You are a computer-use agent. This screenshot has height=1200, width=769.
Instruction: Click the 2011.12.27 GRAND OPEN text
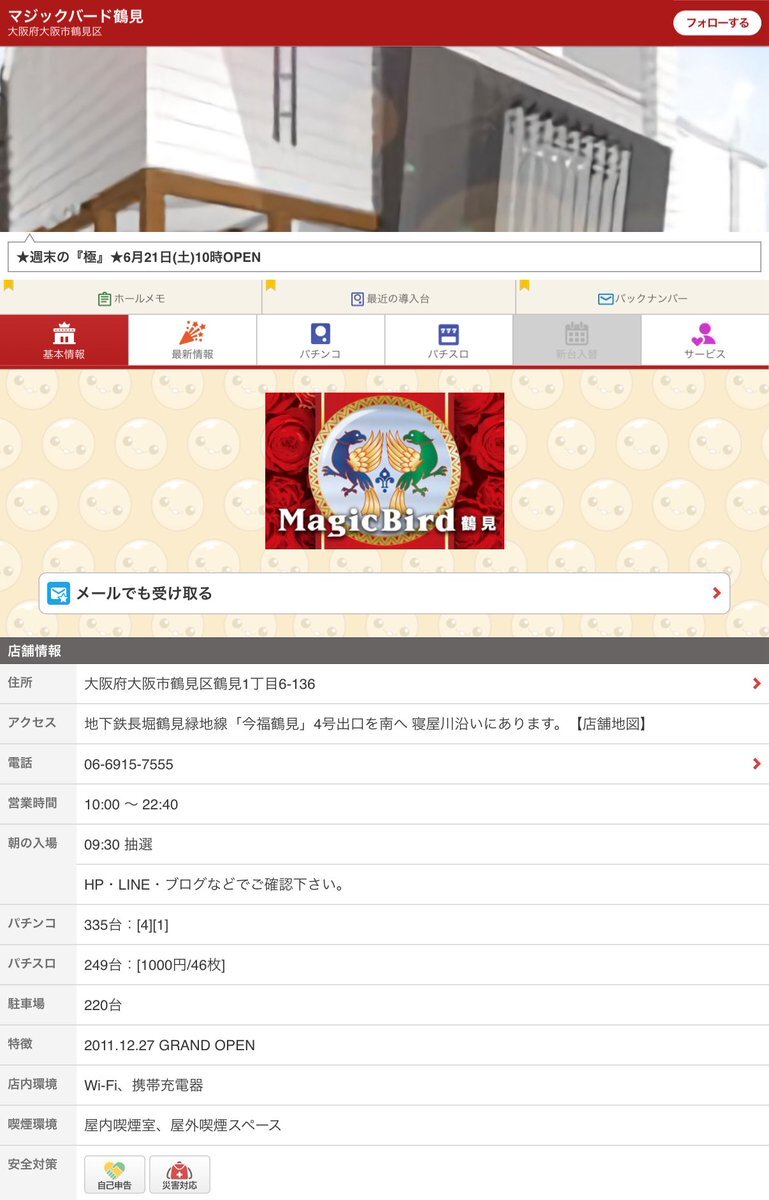click(170, 1045)
